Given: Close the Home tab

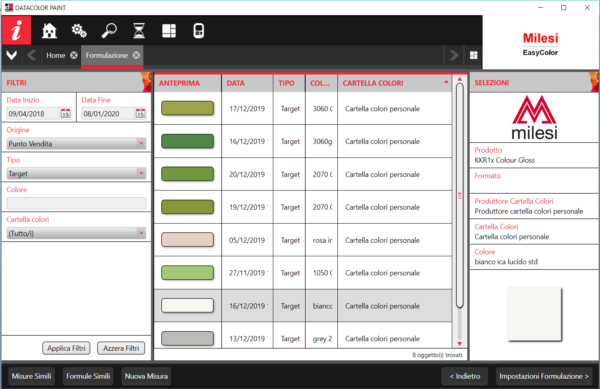Looking at the screenshot, I should pyautogui.click(x=74, y=55).
